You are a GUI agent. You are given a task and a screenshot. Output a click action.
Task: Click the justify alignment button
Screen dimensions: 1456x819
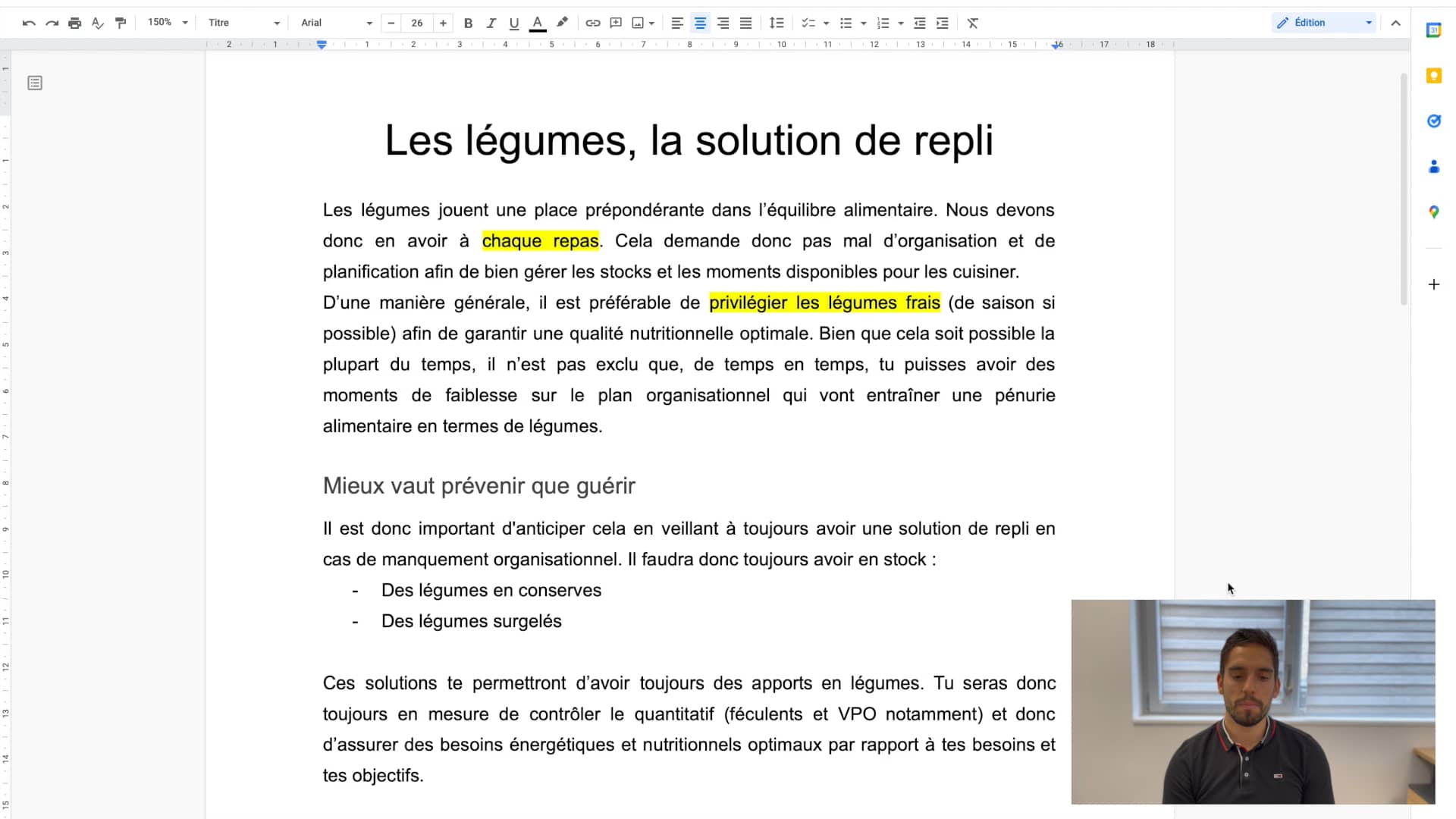tap(746, 23)
